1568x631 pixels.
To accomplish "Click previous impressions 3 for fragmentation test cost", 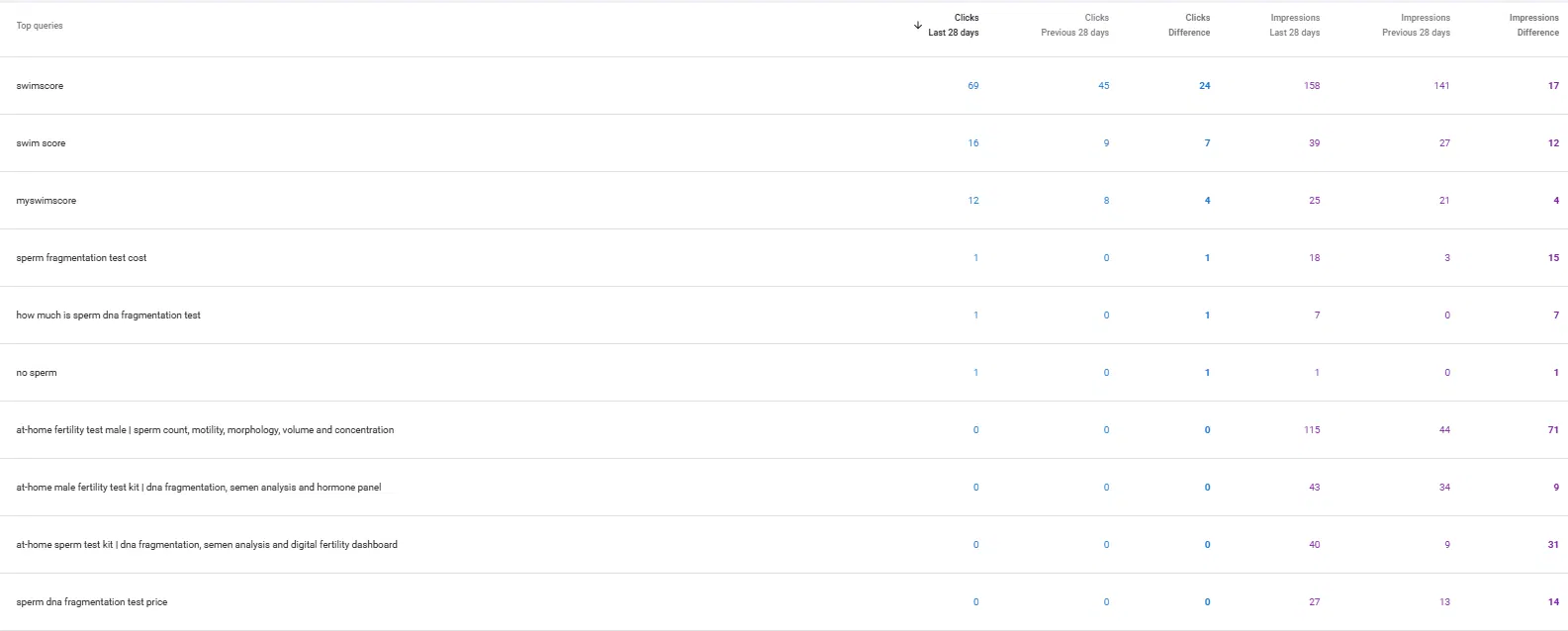I will [1447, 258].
